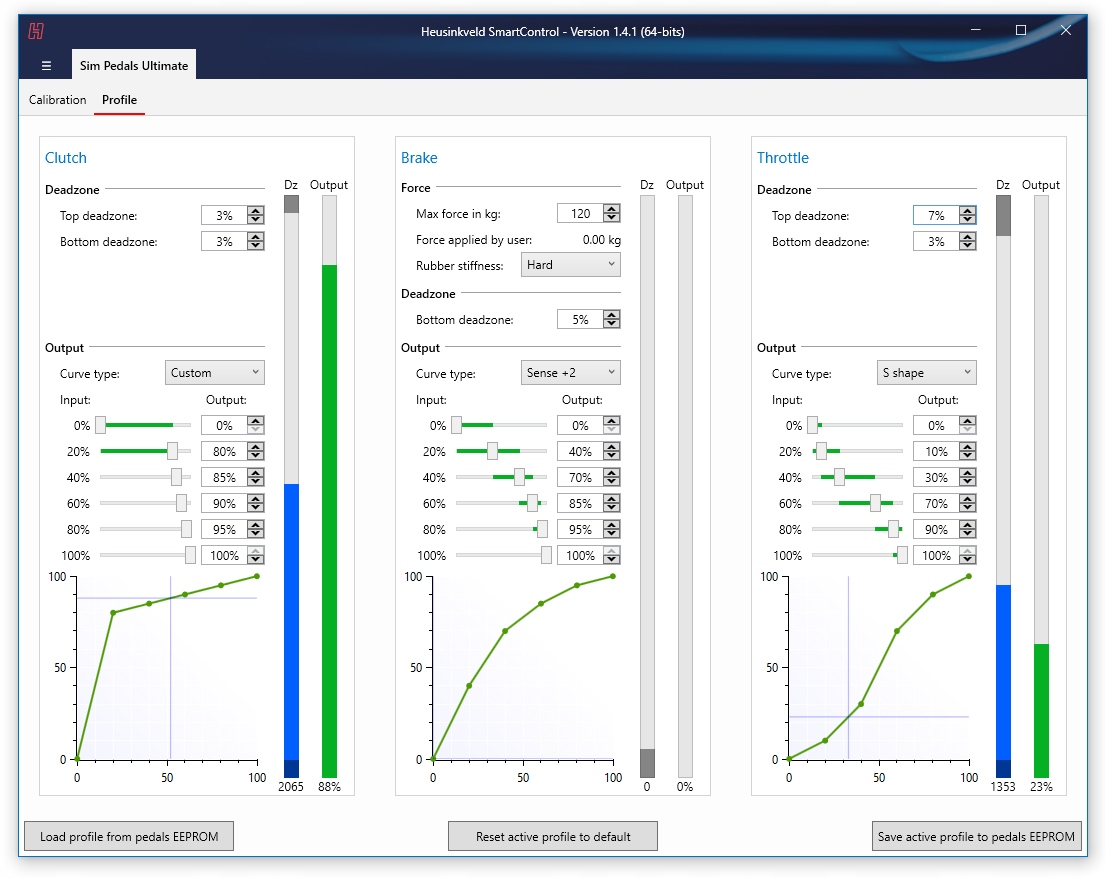Increase Clutch 20% output value stepper
The image size is (1105, 878).
256,447
